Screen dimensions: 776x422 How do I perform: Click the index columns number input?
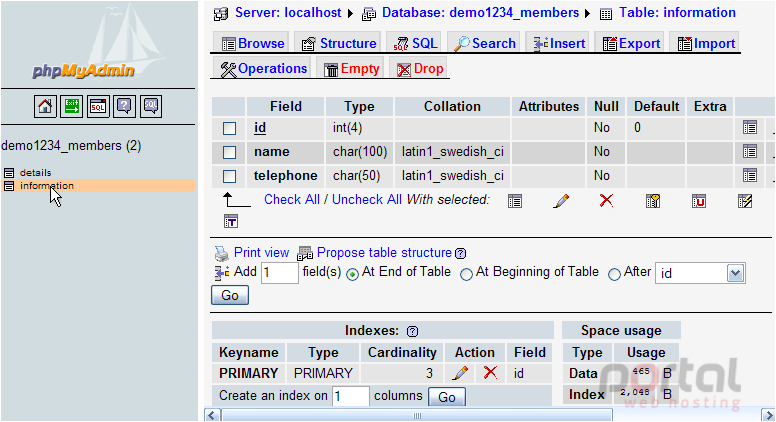click(x=350, y=397)
